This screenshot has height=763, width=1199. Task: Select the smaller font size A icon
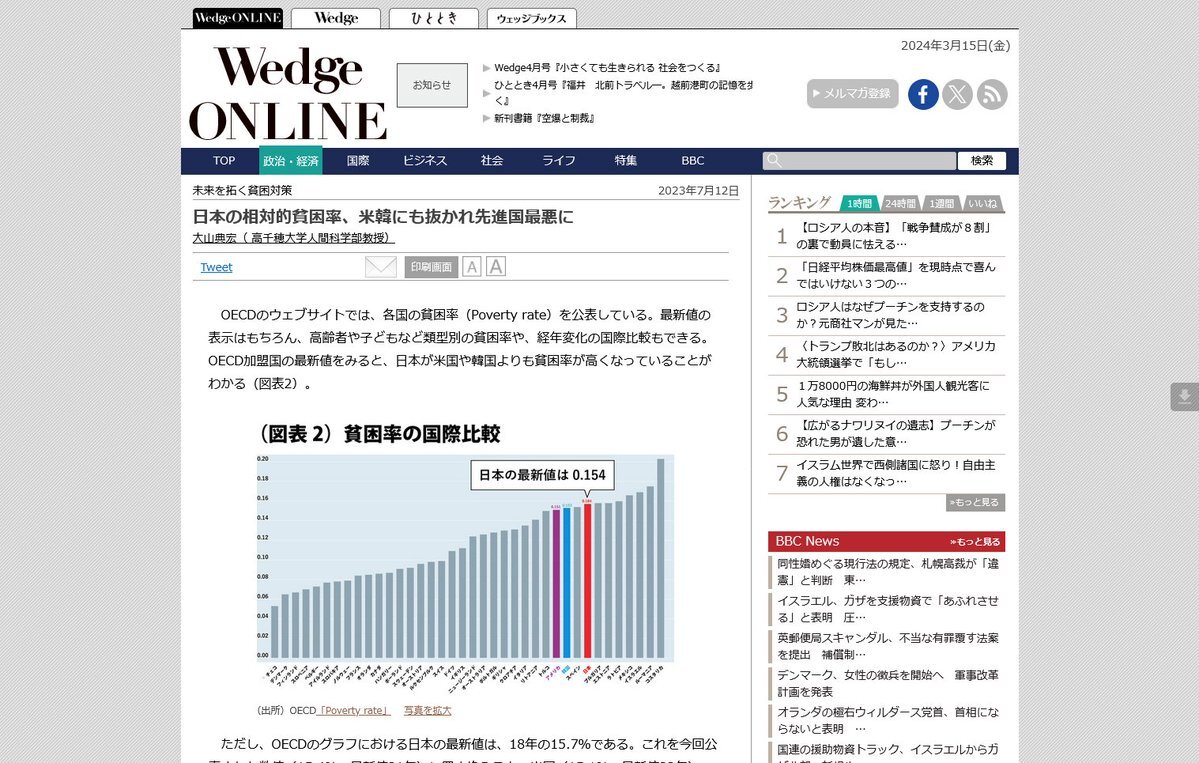(x=472, y=267)
